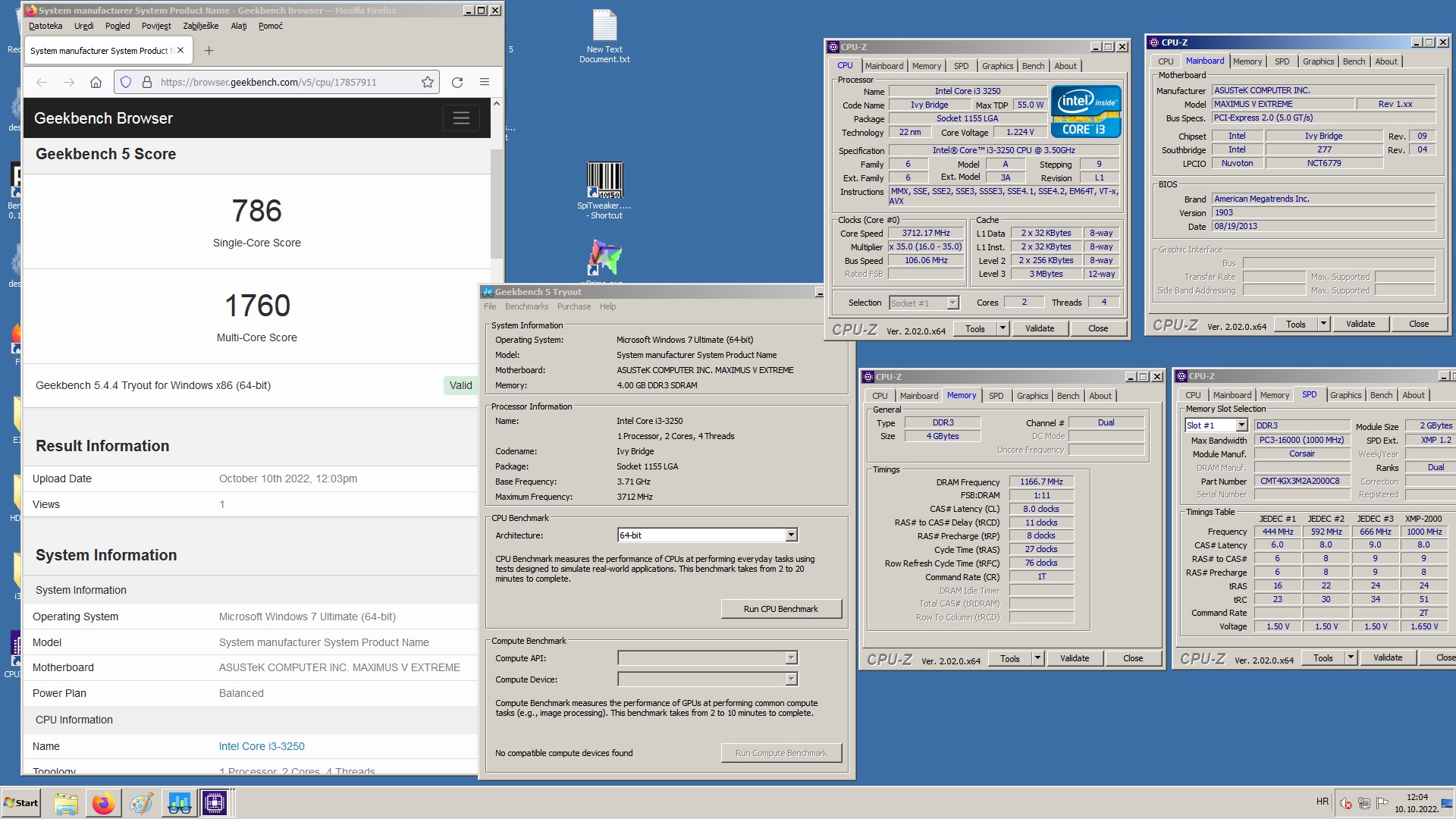Expand Tools arrow in CPU-Z Memory window

1037,658
